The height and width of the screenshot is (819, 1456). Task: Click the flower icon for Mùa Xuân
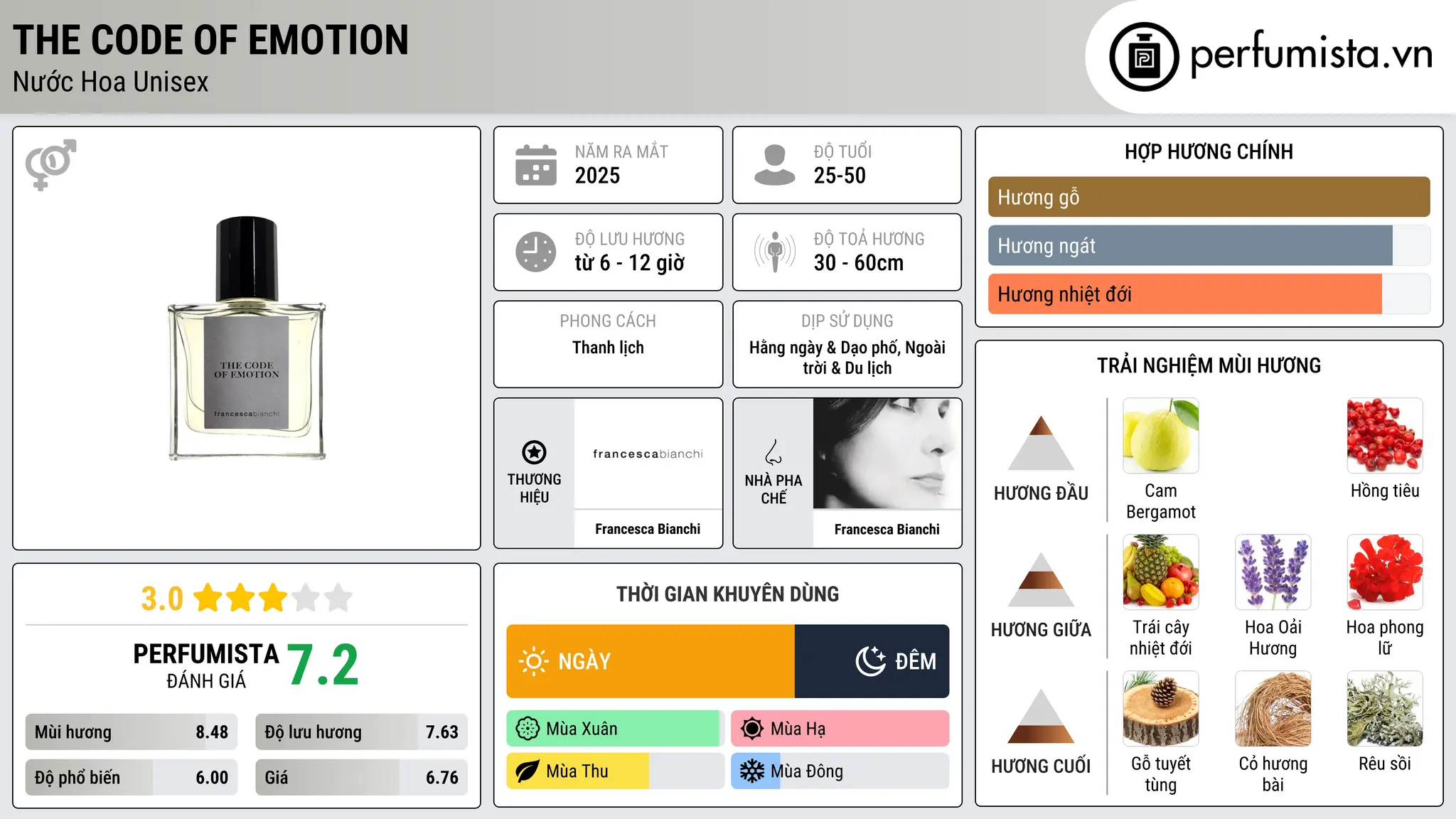coord(528,729)
